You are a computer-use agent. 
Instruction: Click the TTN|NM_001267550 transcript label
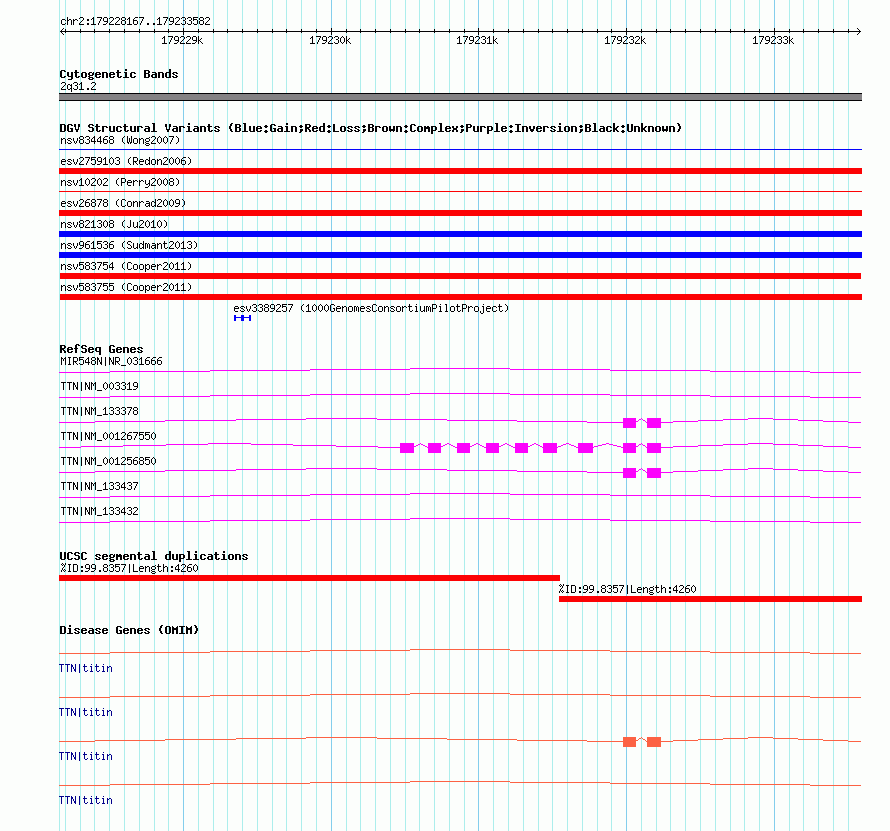108,437
